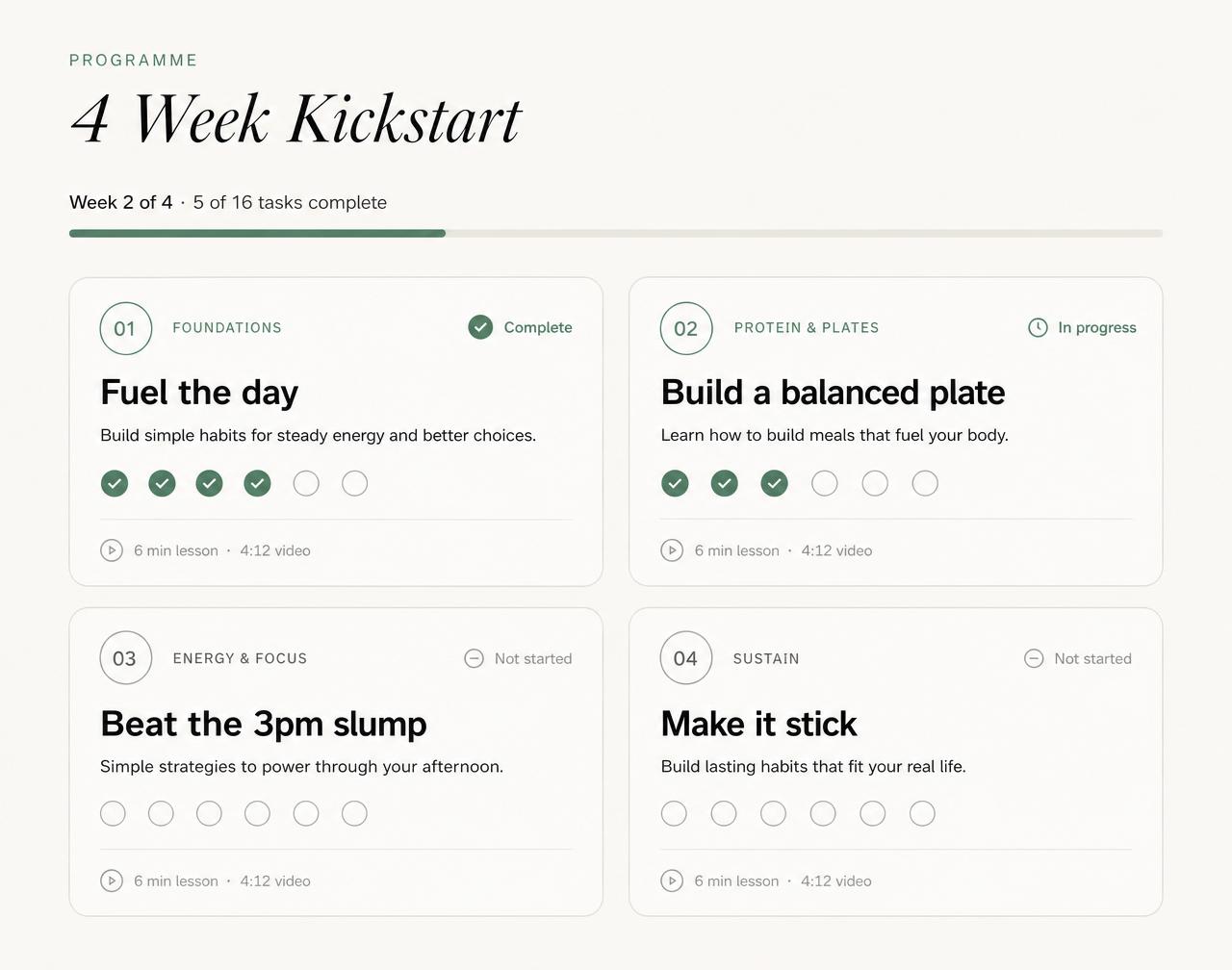Viewport: 1232px width, 970px height.
Task: Click the green Complete checkmark icon on Foundations
Action: [480, 327]
